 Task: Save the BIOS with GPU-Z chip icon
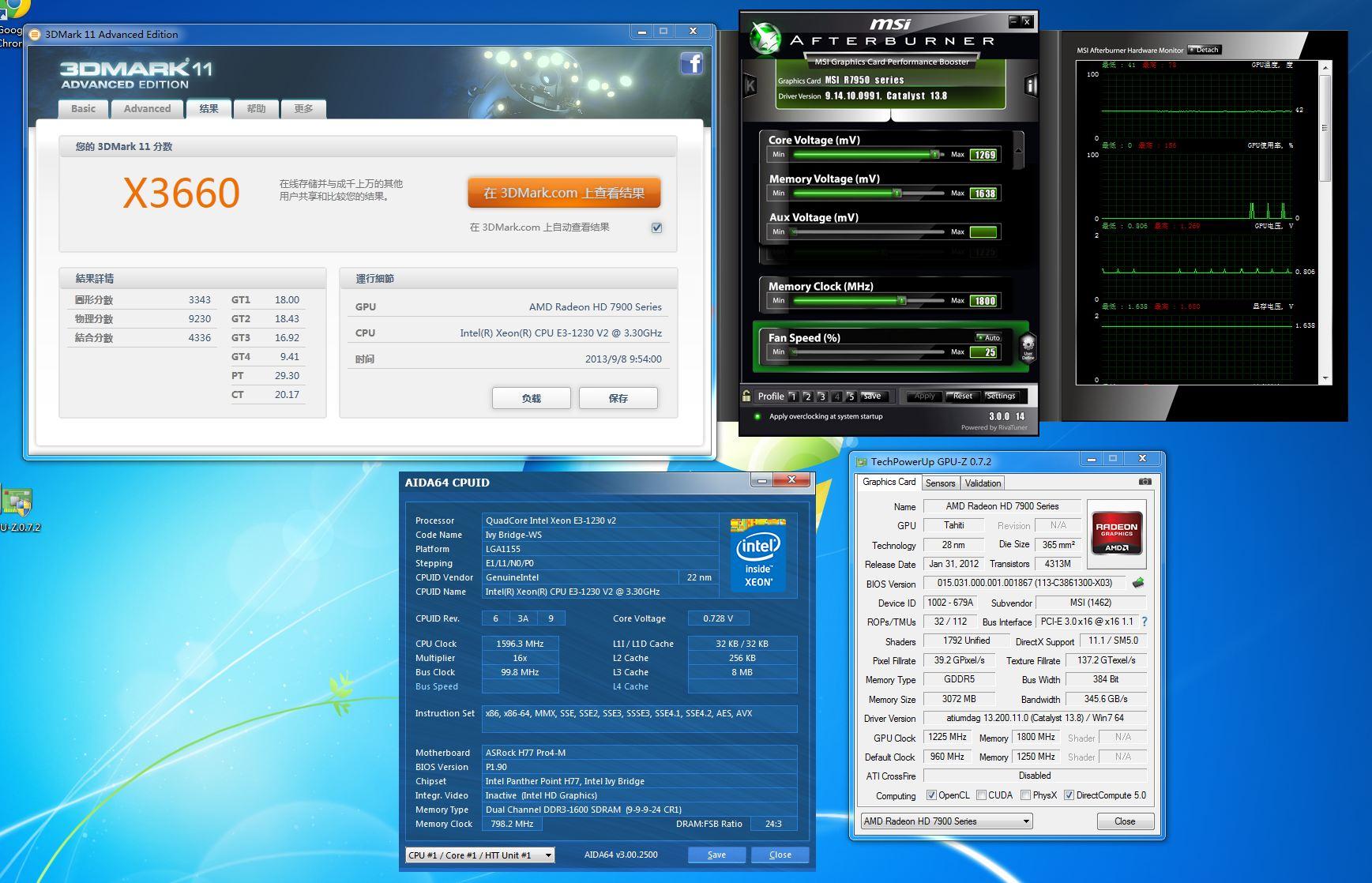click(1137, 583)
